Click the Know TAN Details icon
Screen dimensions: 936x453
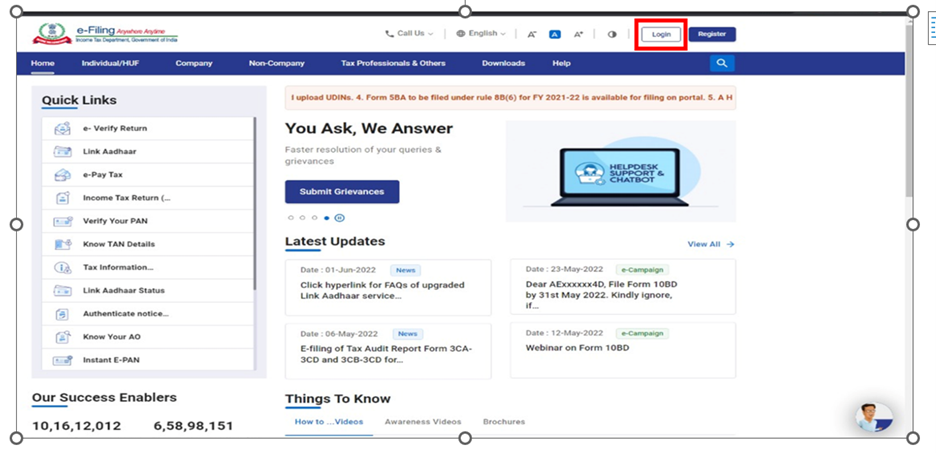(x=62, y=244)
